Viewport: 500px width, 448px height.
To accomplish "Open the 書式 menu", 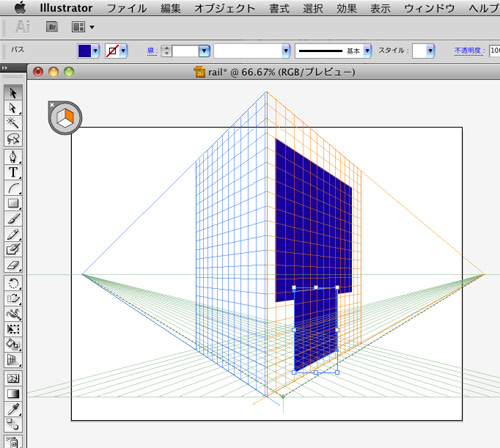I will pyautogui.click(x=279, y=8).
